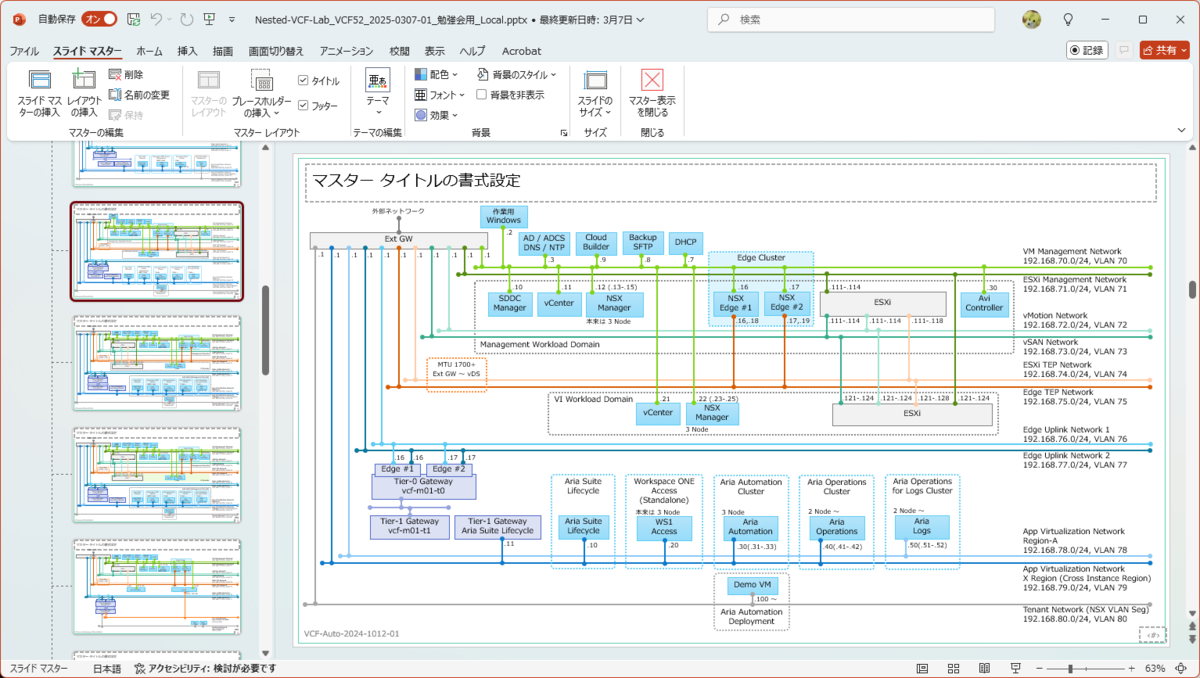Close master view (マスター表示を閉じる)
Viewport: 1200px width, 678px height.
(x=652, y=93)
